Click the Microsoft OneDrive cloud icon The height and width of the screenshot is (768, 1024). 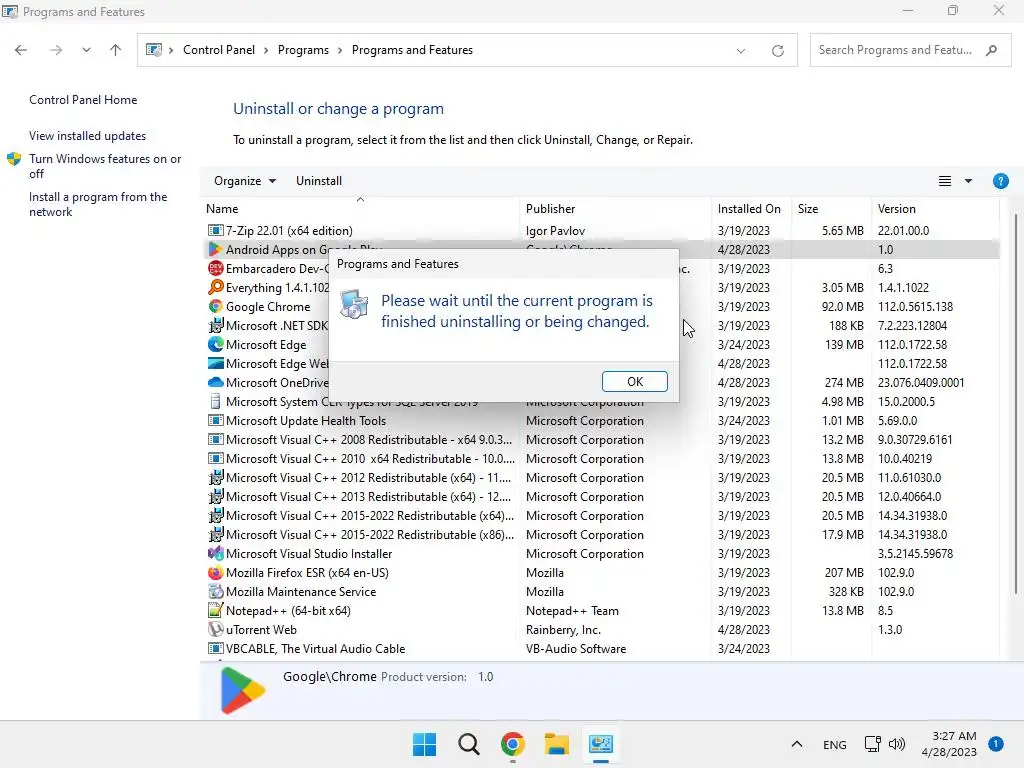point(215,382)
